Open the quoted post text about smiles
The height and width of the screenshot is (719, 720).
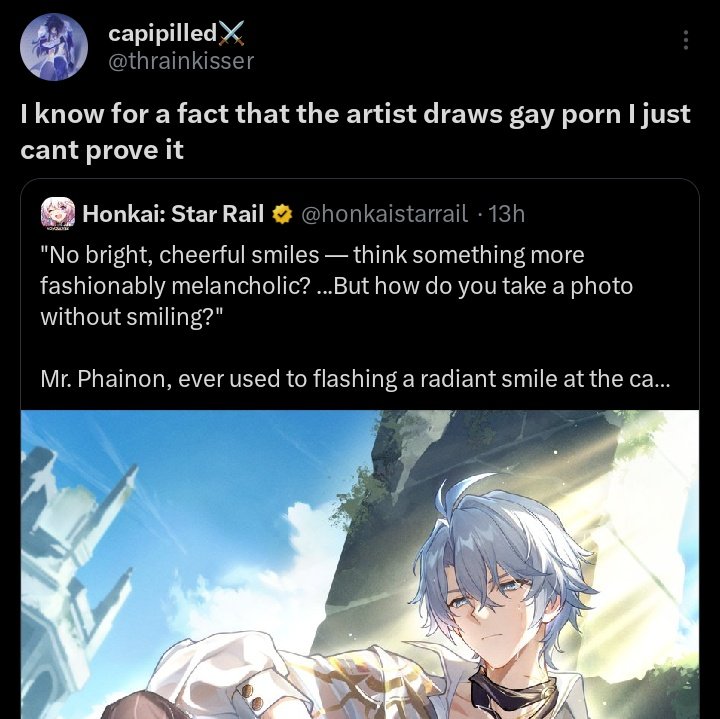click(x=336, y=286)
